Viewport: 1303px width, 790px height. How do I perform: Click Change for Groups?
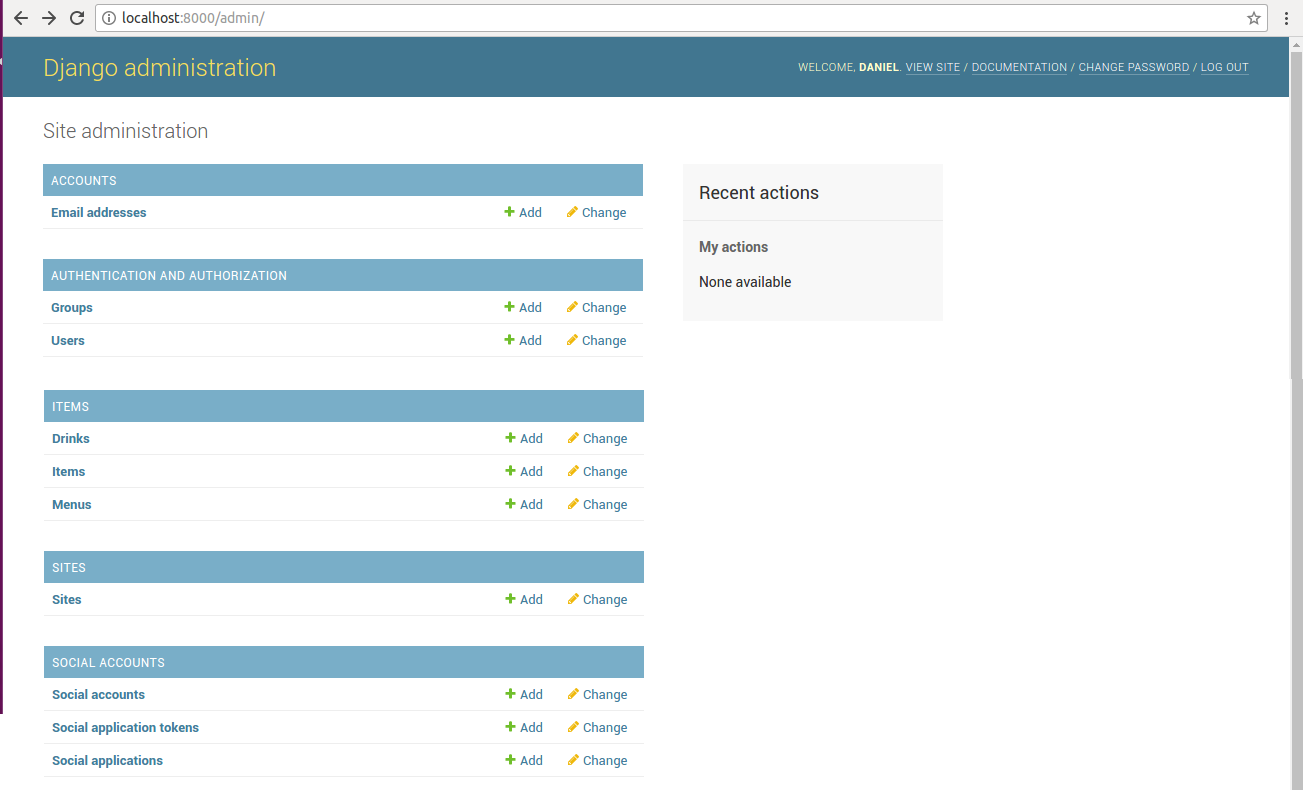click(x=596, y=307)
